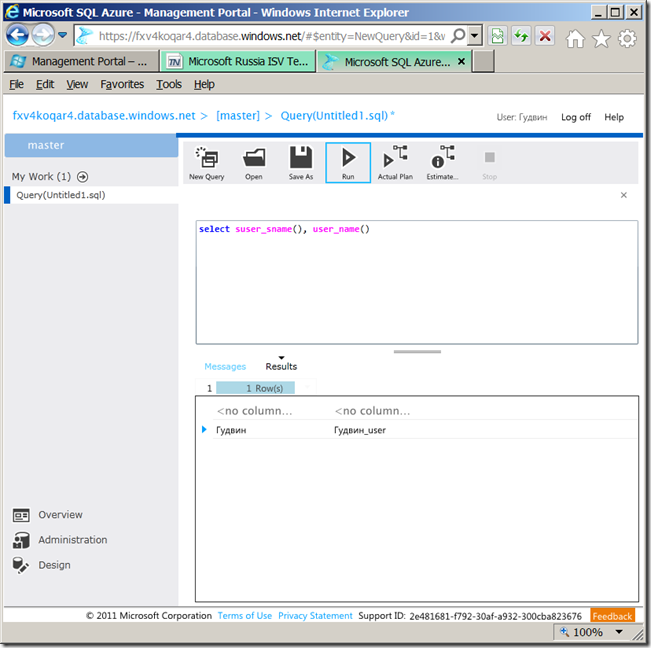Select Query(Untitled1.sql) in My Work
This screenshot has width=651, height=648.
point(91,195)
